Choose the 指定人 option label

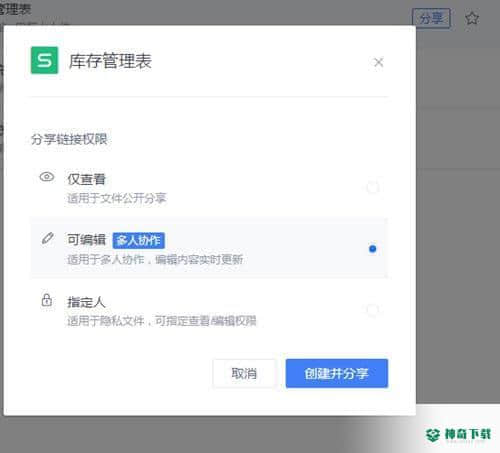86,302
